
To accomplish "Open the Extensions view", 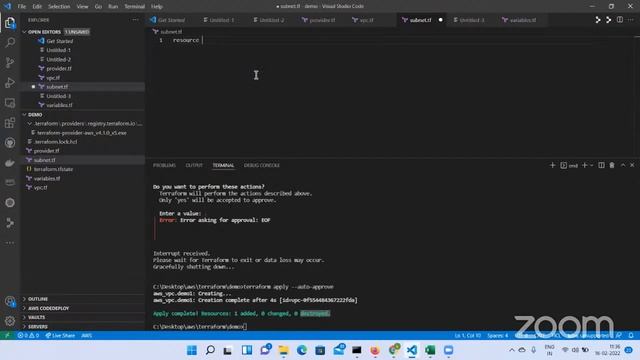I will (10, 122).
